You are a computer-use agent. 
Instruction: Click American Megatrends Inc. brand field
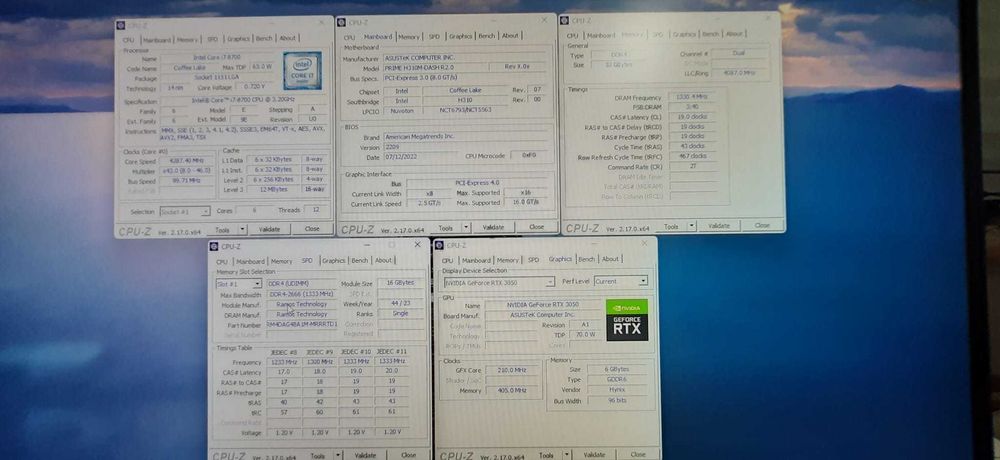tap(465, 137)
